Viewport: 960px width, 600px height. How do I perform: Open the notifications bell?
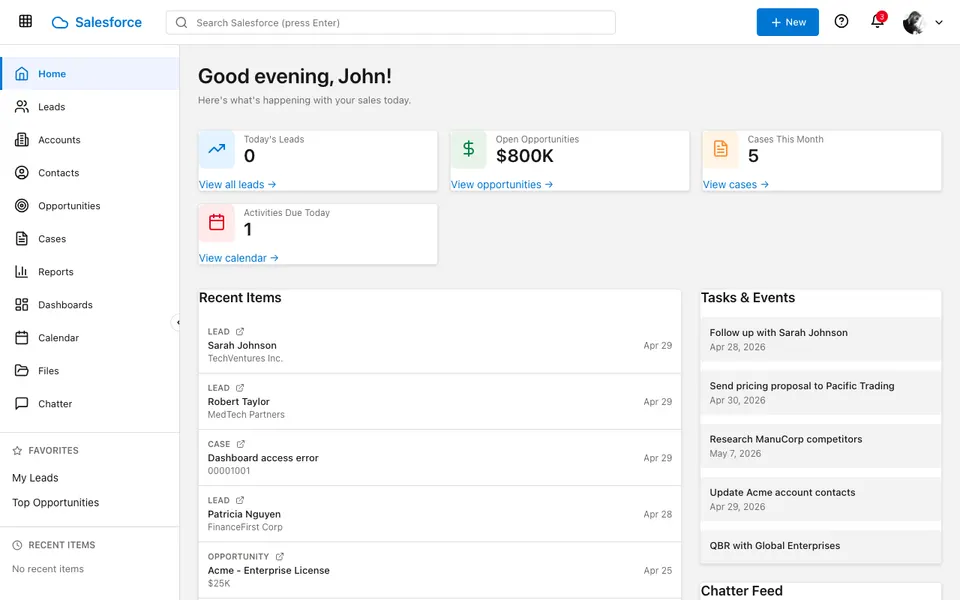pos(877,22)
